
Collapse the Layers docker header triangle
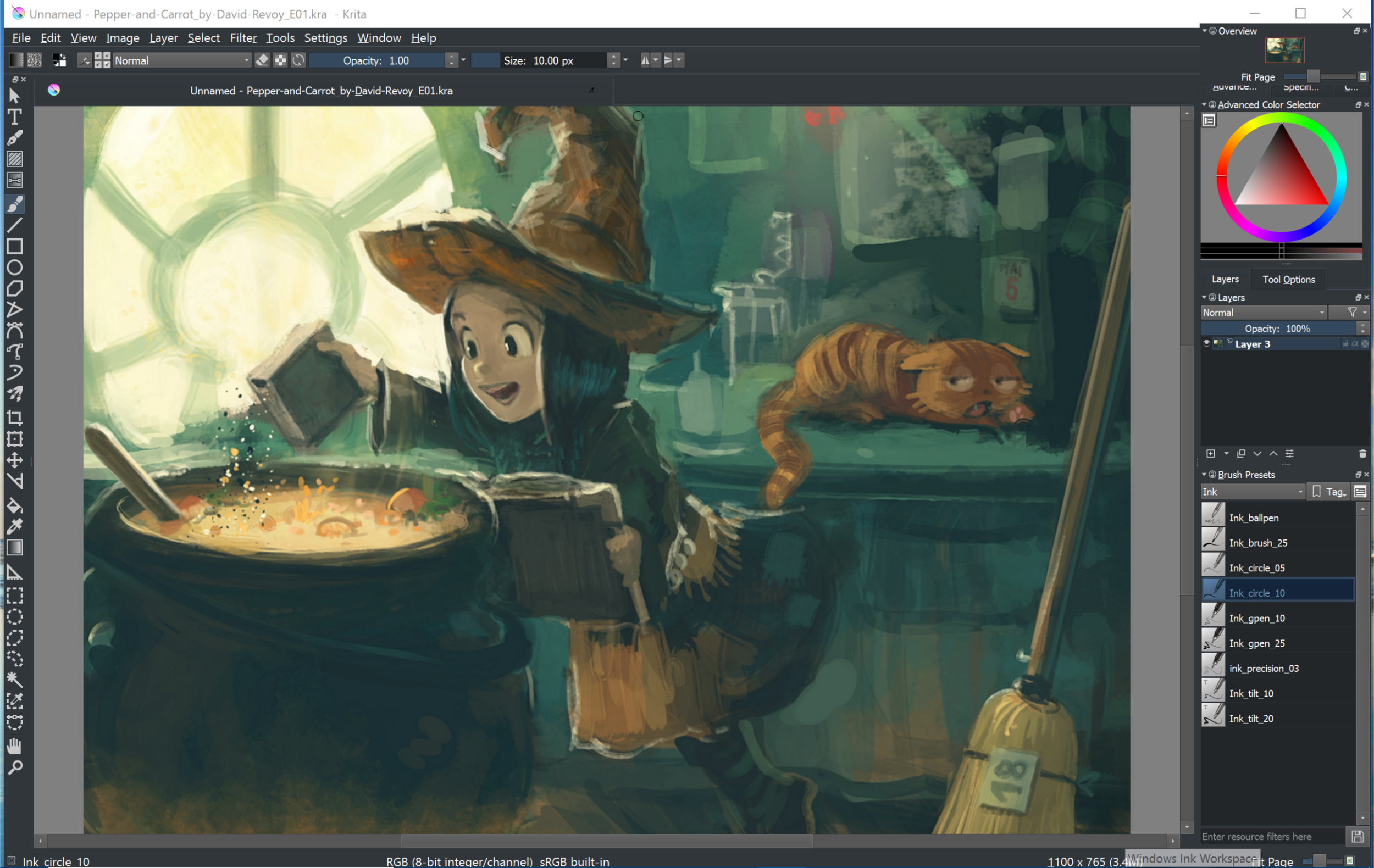1205,297
